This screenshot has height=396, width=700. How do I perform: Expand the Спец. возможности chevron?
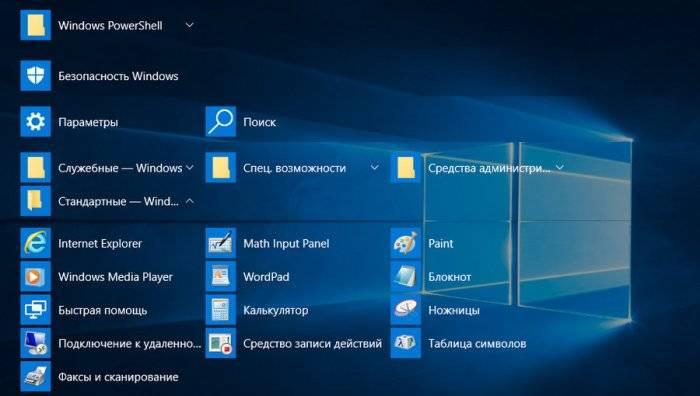[375, 168]
